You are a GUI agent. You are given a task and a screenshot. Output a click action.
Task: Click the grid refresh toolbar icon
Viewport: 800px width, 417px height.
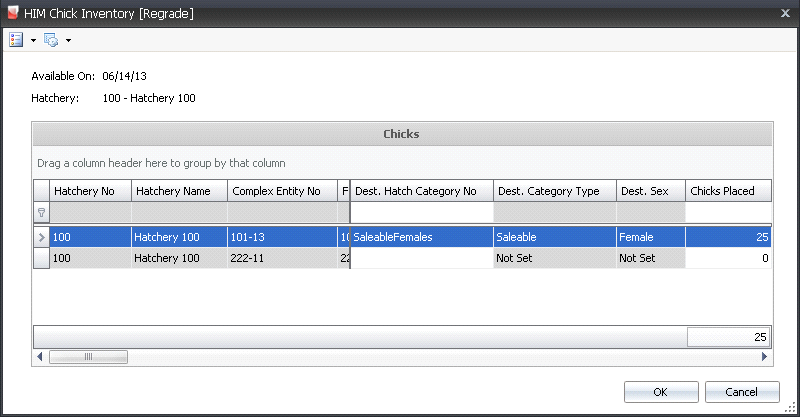51,40
